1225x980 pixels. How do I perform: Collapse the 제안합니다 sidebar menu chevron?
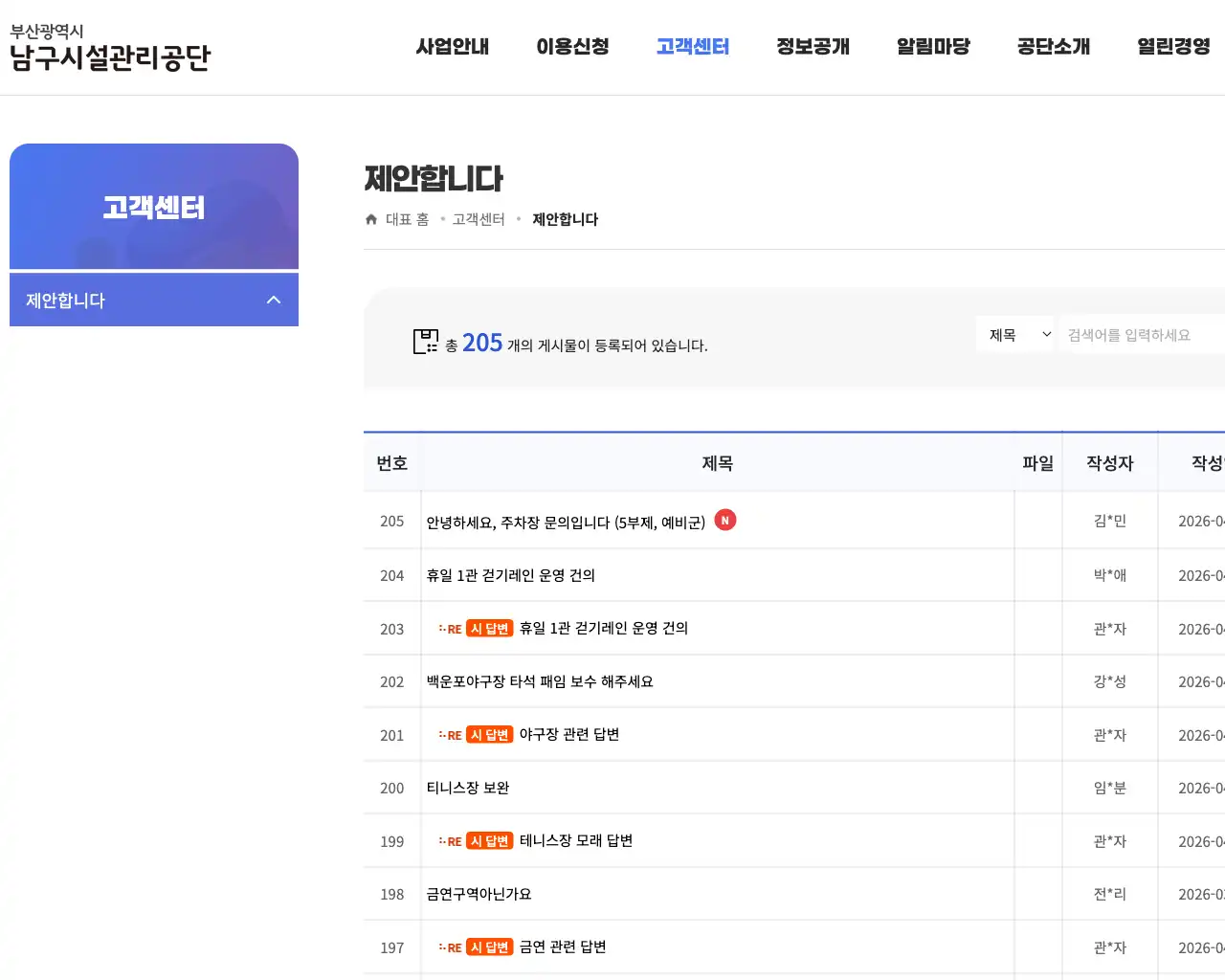274,300
